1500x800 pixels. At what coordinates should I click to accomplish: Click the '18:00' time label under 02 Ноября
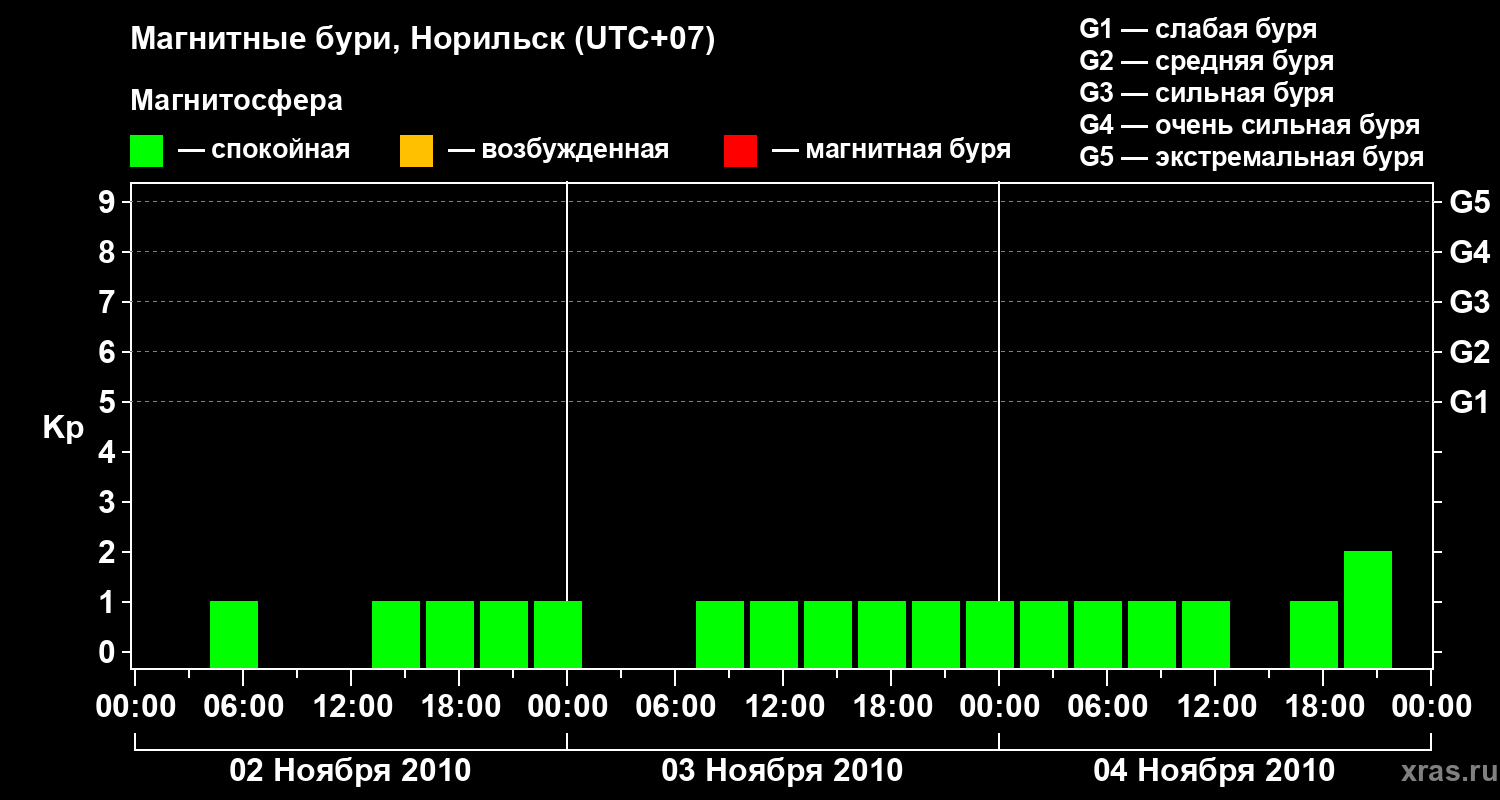tap(459, 706)
